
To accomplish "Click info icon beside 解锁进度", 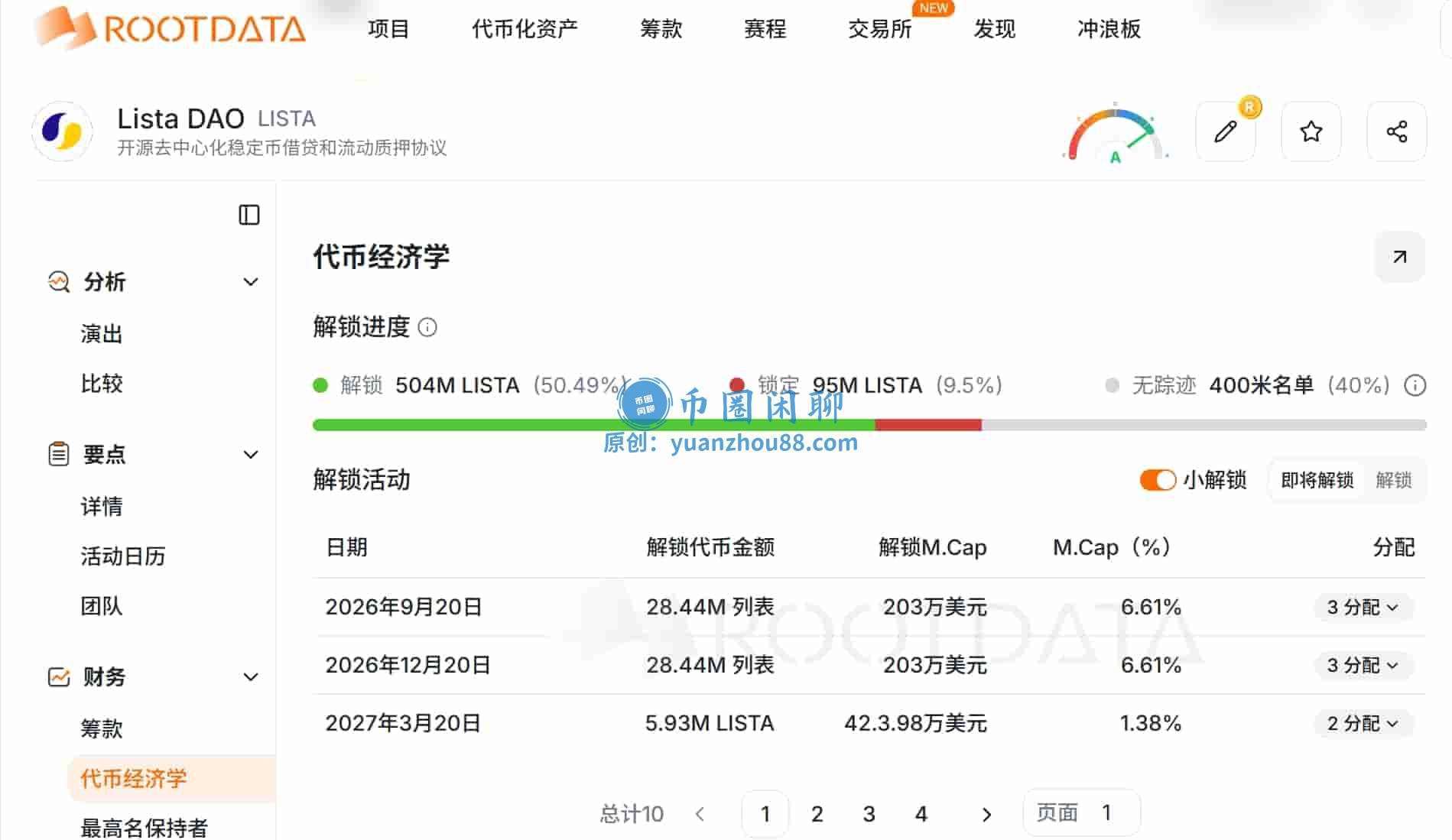I will (428, 328).
